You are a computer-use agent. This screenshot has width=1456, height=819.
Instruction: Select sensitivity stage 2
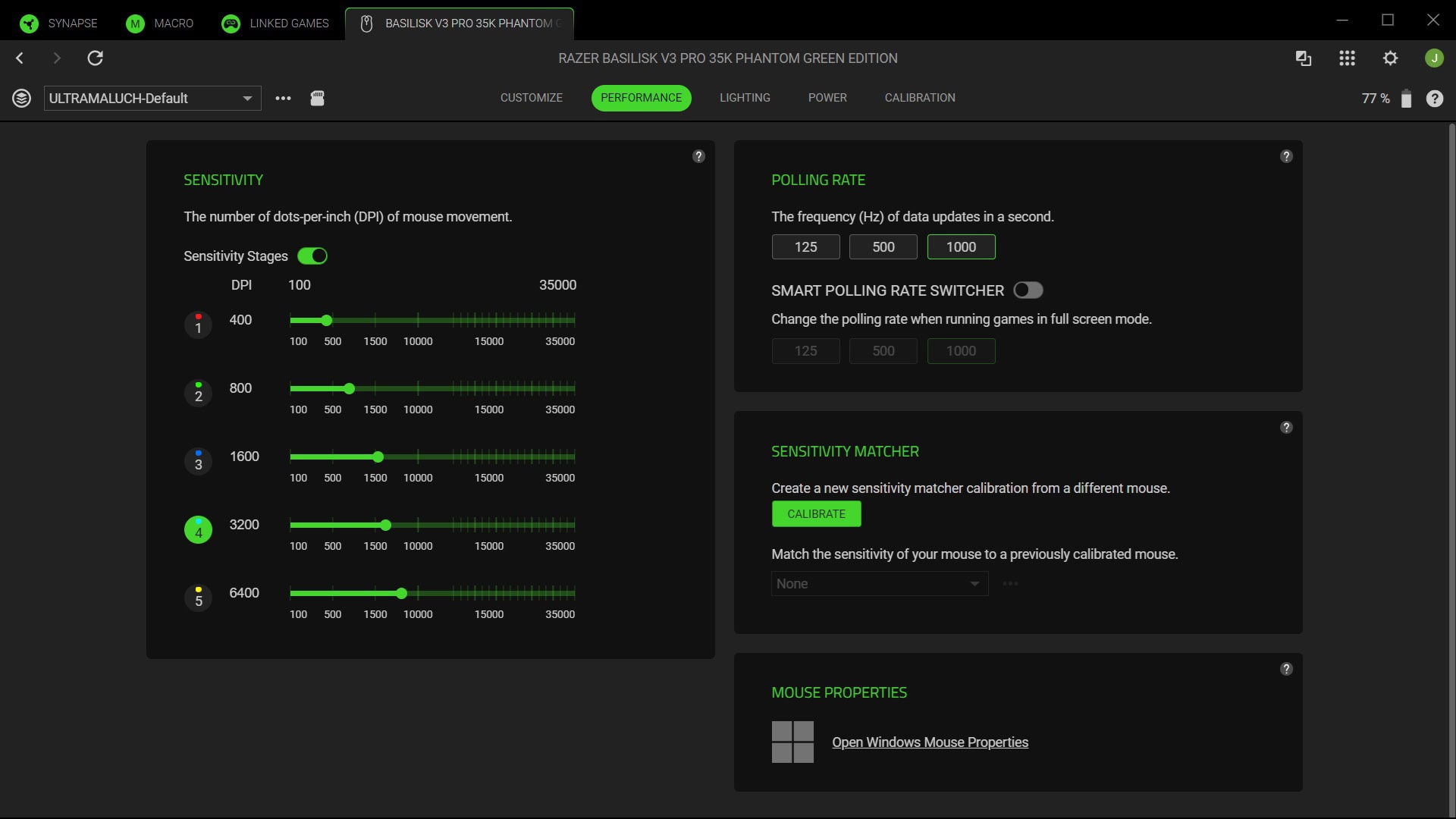[198, 393]
